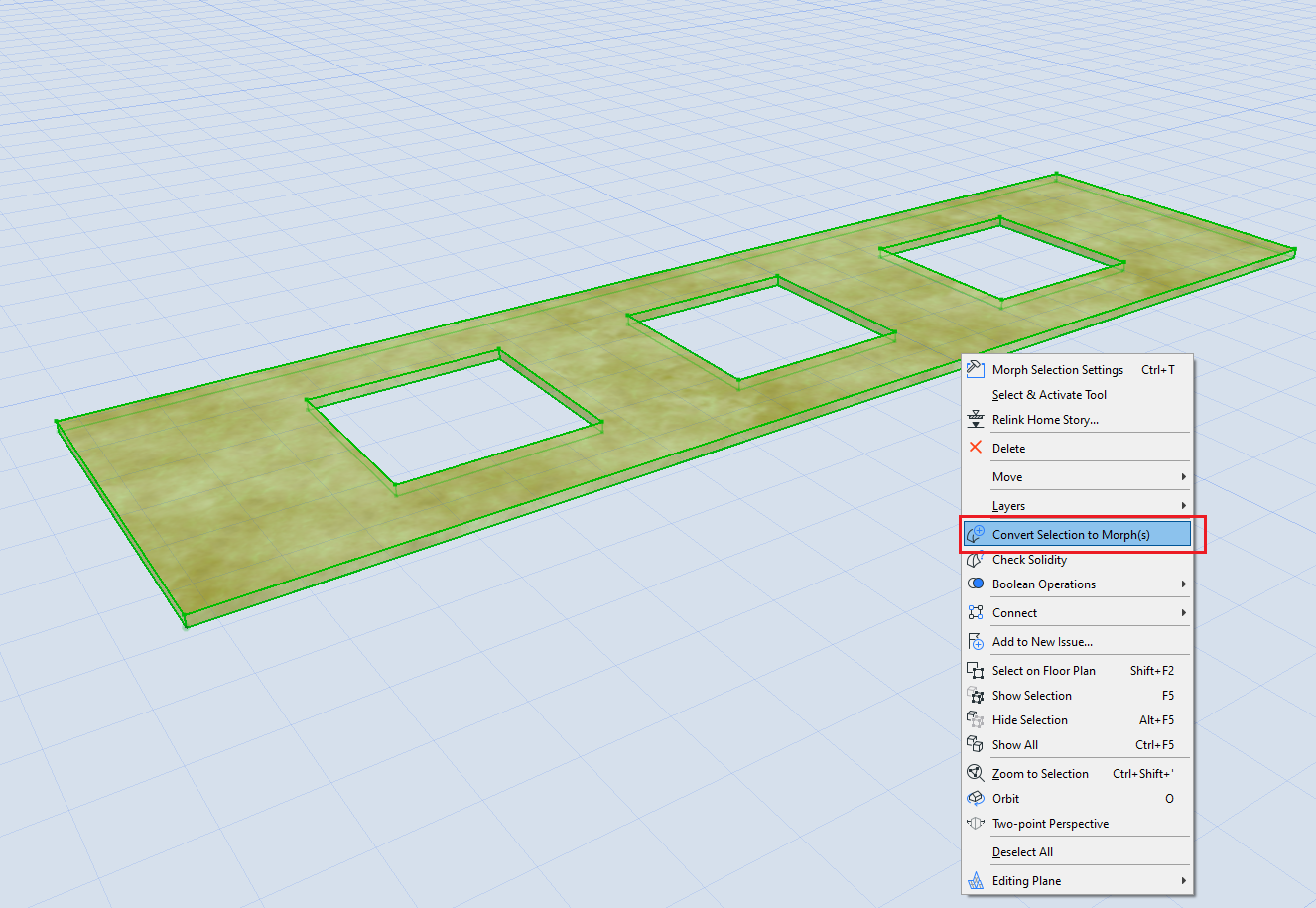Expand the Editing Plane submenu arrow
Image resolution: width=1316 pixels, height=908 pixels.
click(1183, 881)
